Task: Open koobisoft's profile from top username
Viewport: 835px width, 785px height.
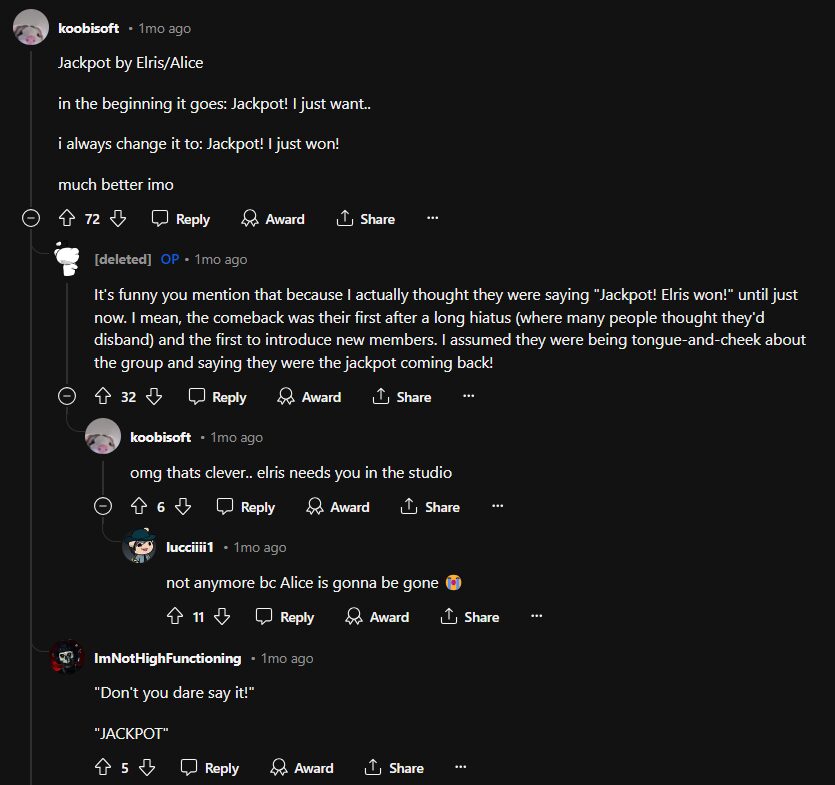Action: (89, 29)
